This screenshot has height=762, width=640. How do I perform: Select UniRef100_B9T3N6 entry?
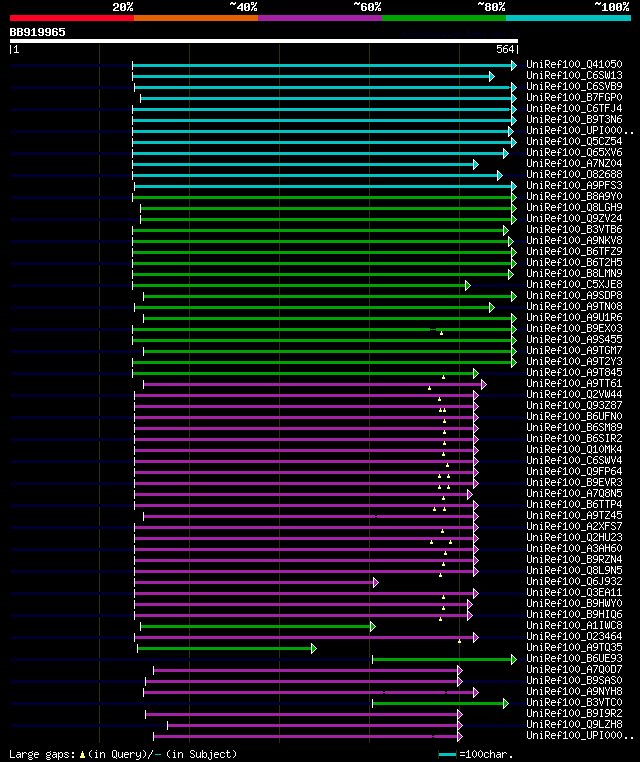pyautogui.click(x=574, y=120)
